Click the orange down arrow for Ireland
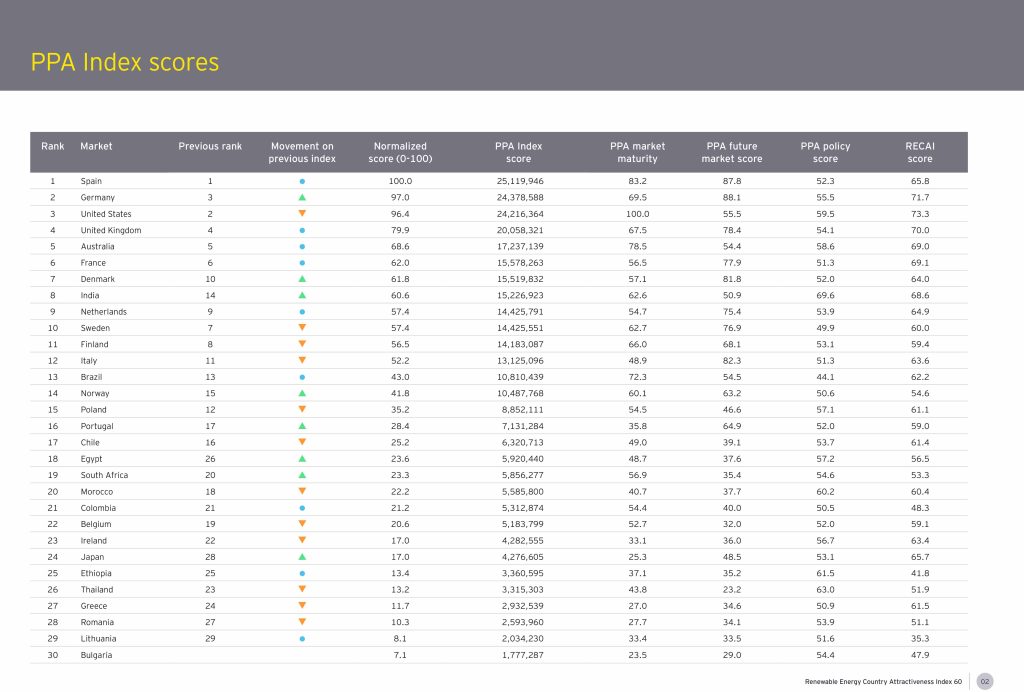Viewport: 1024px width, 692px height. click(302, 541)
